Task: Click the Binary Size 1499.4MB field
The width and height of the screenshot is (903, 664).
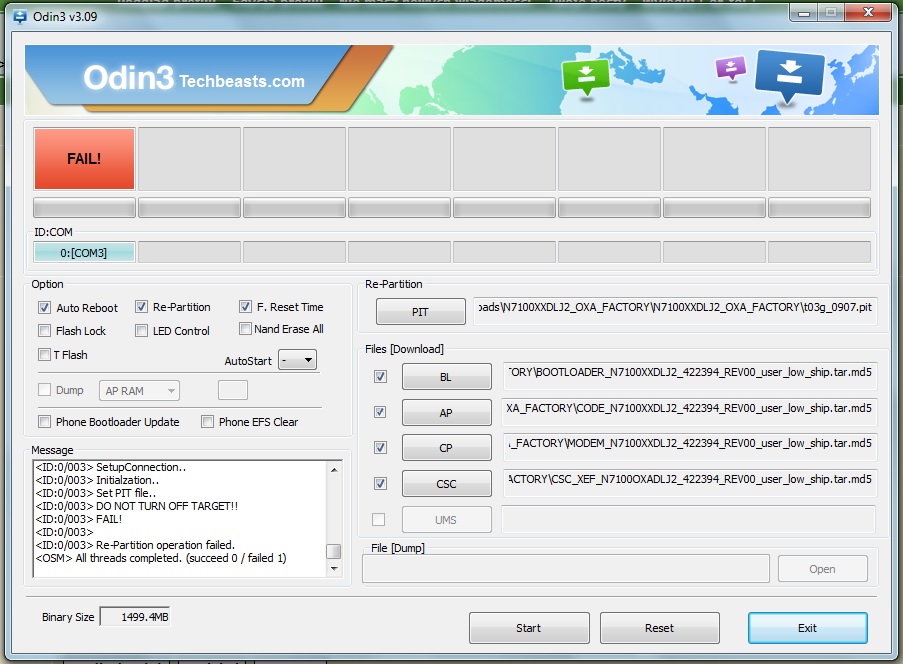Action: point(136,617)
